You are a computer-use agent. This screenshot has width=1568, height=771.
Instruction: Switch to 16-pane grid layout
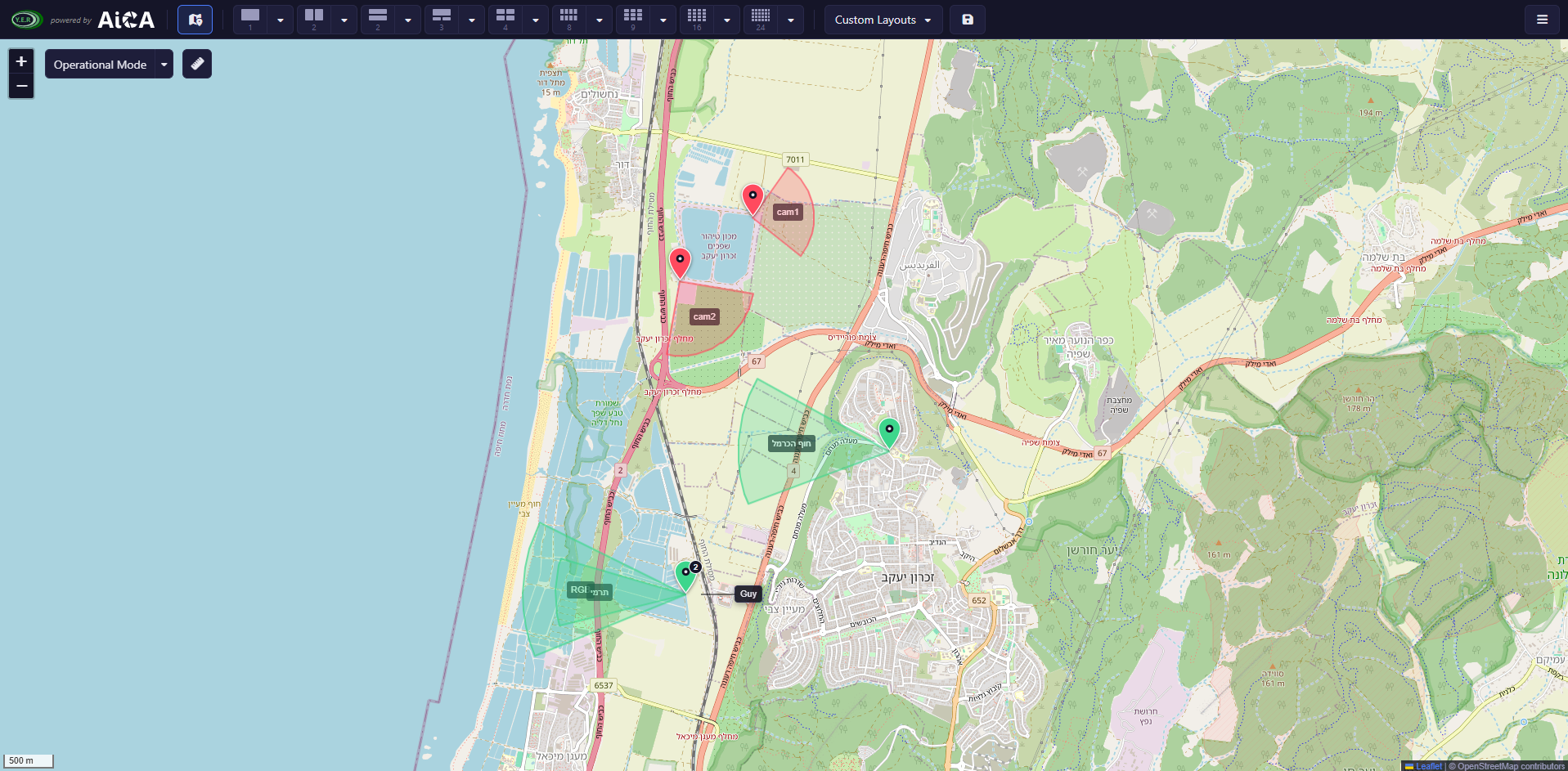click(x=697, y=20)
